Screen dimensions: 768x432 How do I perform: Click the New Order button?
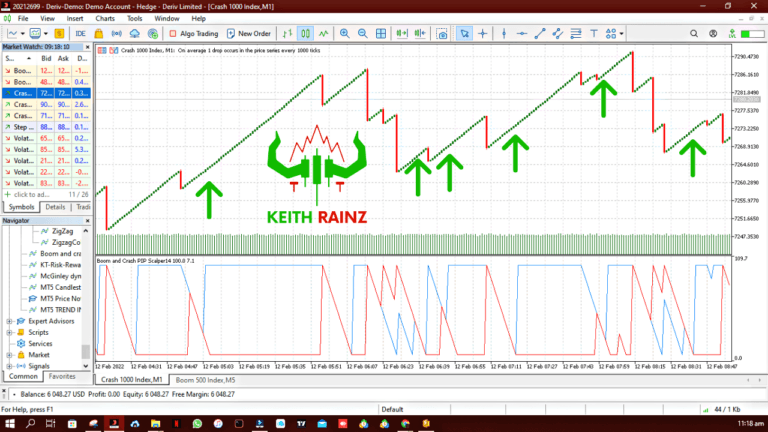point(248,33)
